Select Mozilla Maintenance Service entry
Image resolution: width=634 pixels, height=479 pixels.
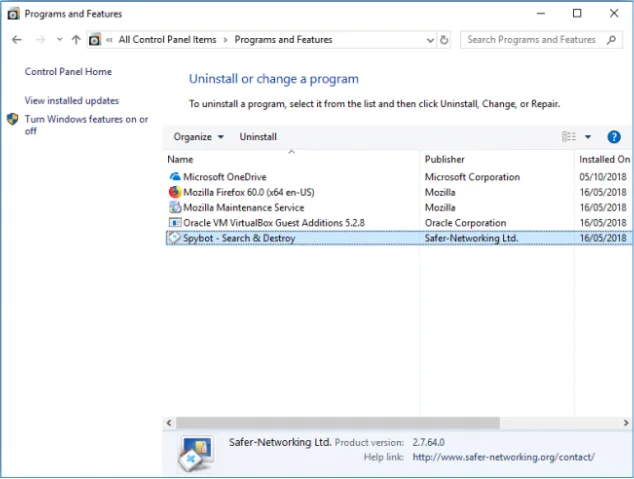pyautogui.click(x=244, y=207)
